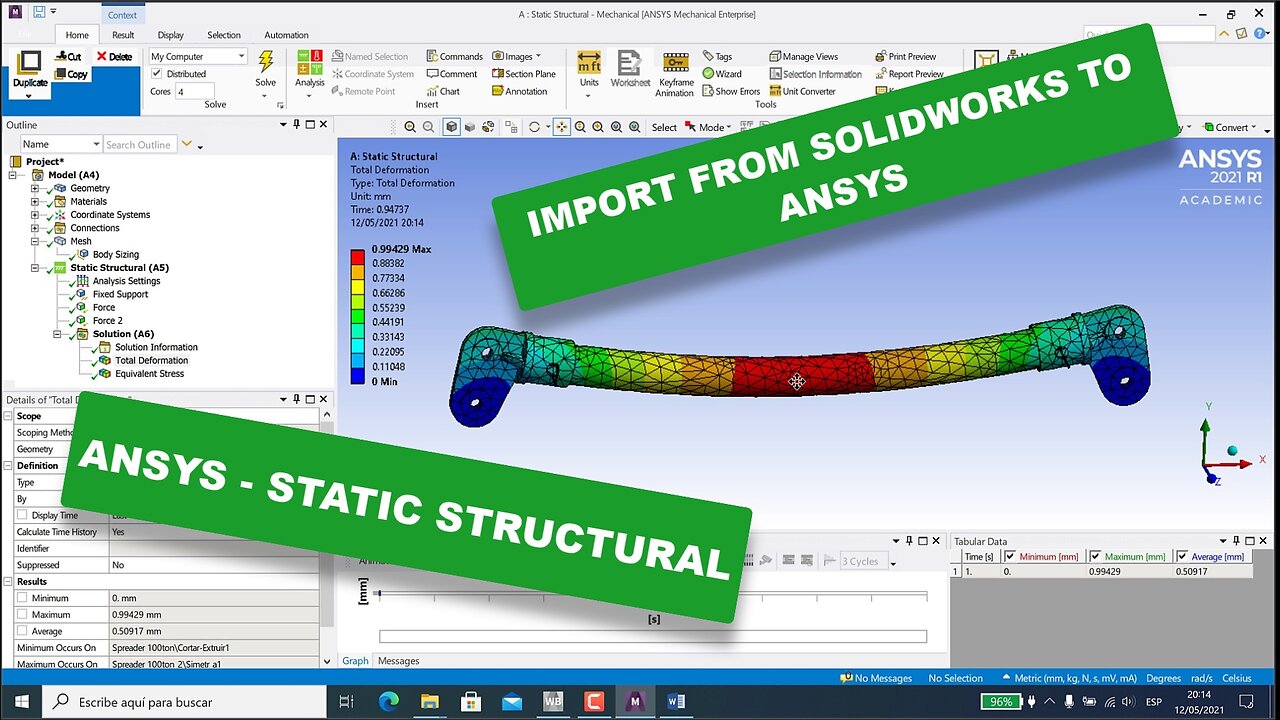This screenshot has width=1280, height=720.
Task: Switch to the Messages tab
Action: tap(398, 661)
